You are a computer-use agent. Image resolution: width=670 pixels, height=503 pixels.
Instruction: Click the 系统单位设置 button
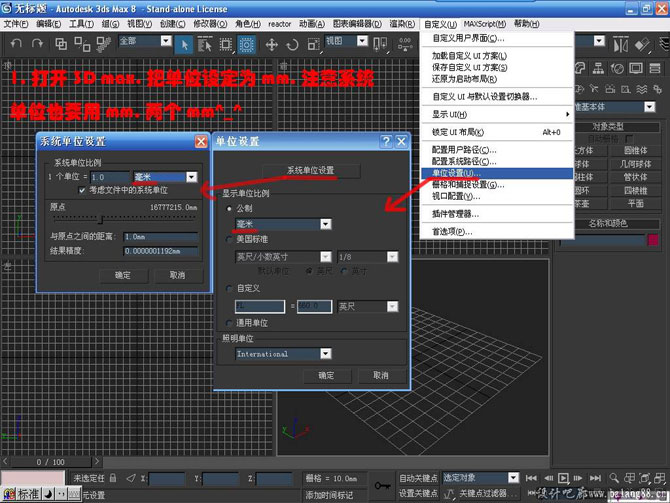(311, 171)
